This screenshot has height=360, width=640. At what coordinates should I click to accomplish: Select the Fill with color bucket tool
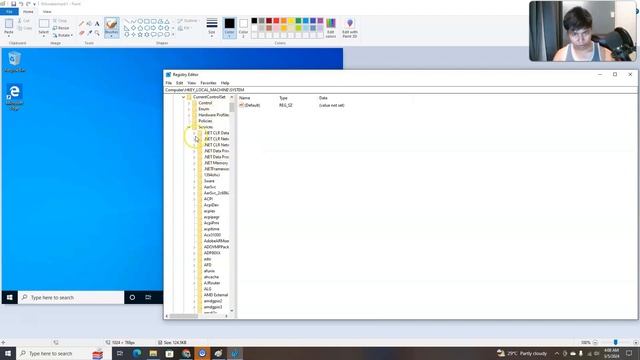[89, 24]
